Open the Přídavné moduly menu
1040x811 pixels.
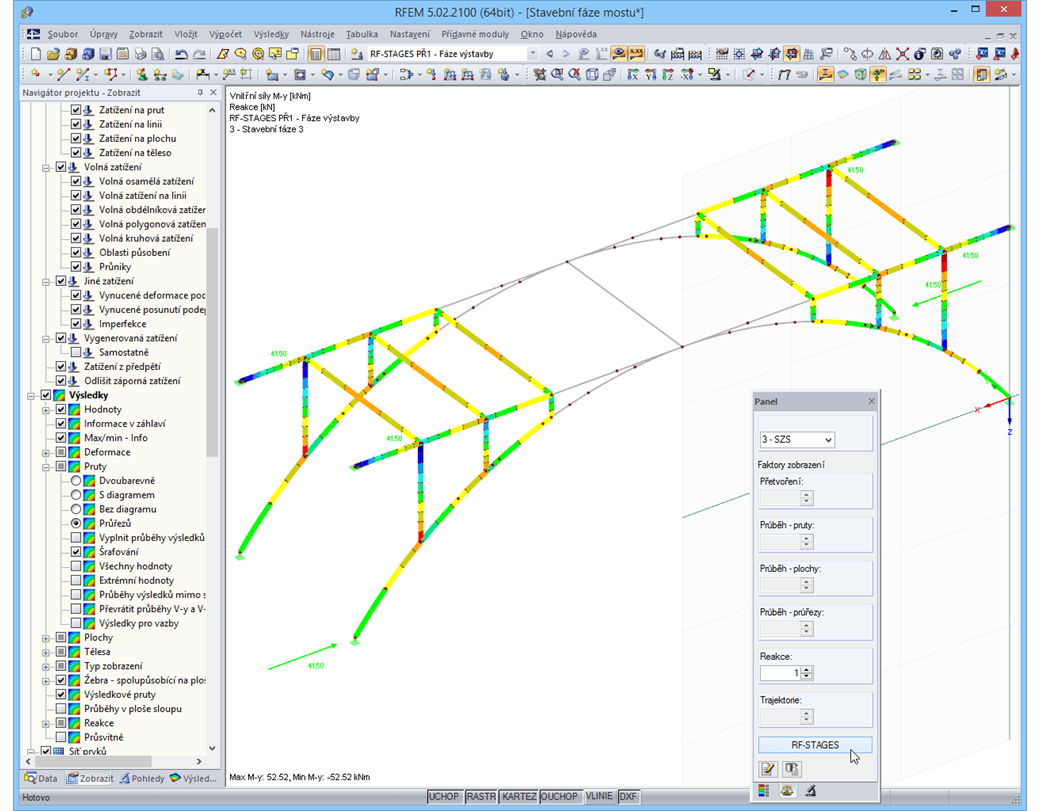click(x=475, y=34)
